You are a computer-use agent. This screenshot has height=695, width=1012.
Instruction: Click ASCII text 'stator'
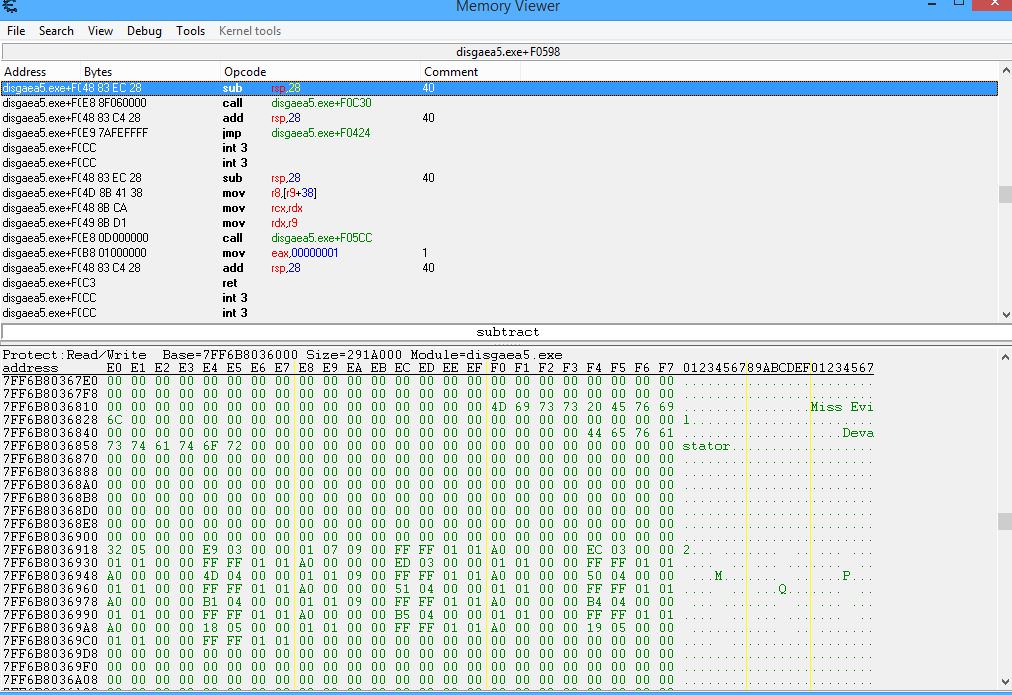tap(706, 446)
